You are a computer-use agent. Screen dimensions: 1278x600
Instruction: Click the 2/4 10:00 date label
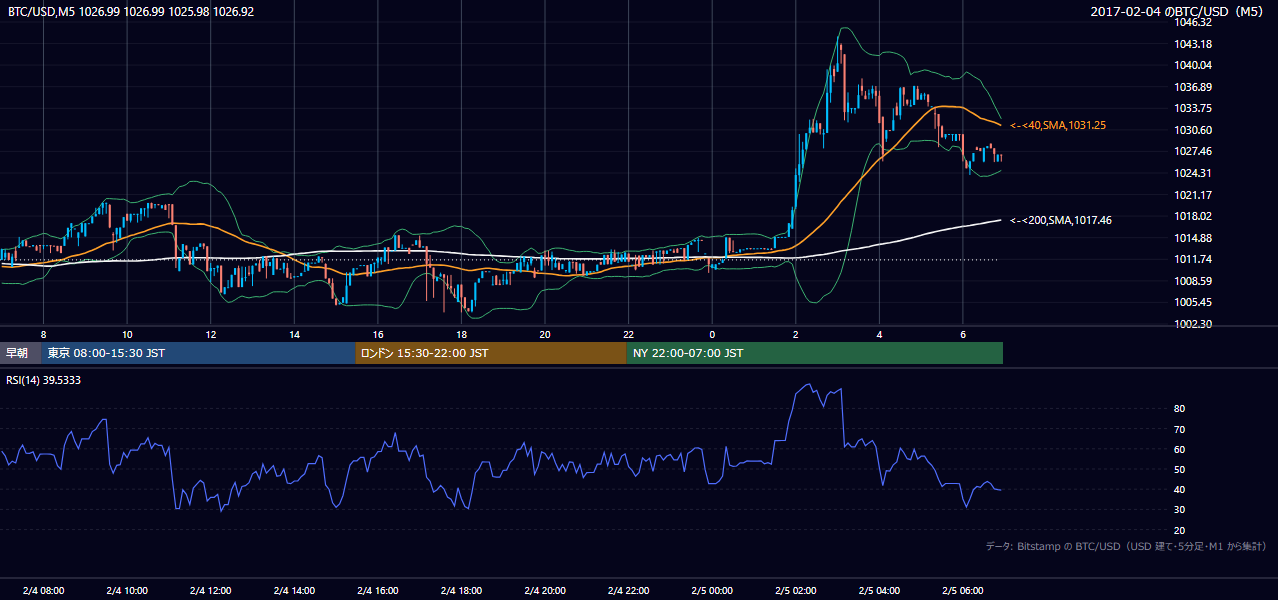click(127, 590)
